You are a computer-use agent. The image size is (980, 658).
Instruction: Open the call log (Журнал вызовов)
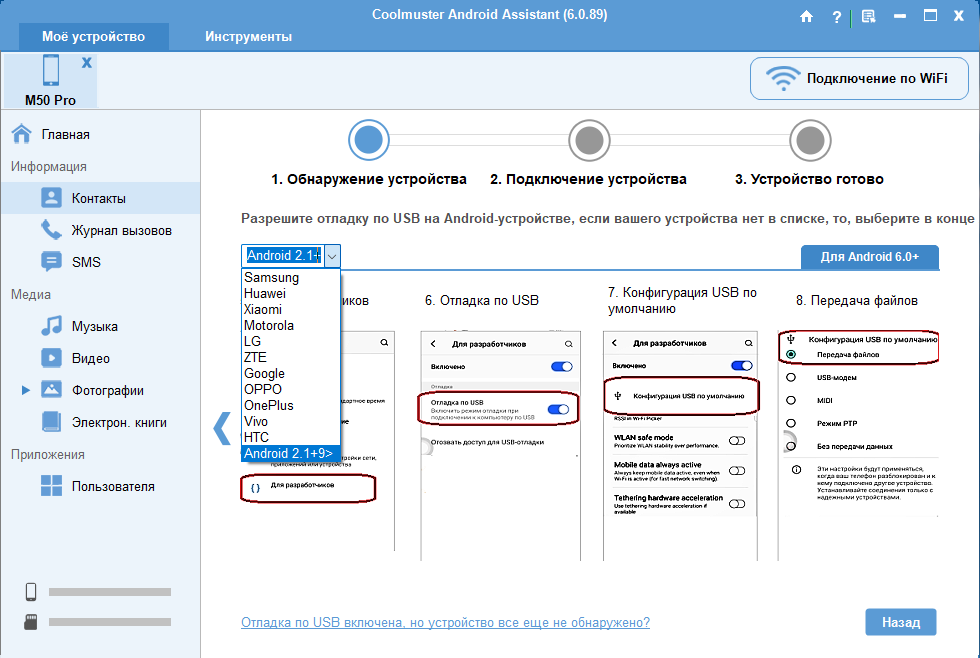121,230
